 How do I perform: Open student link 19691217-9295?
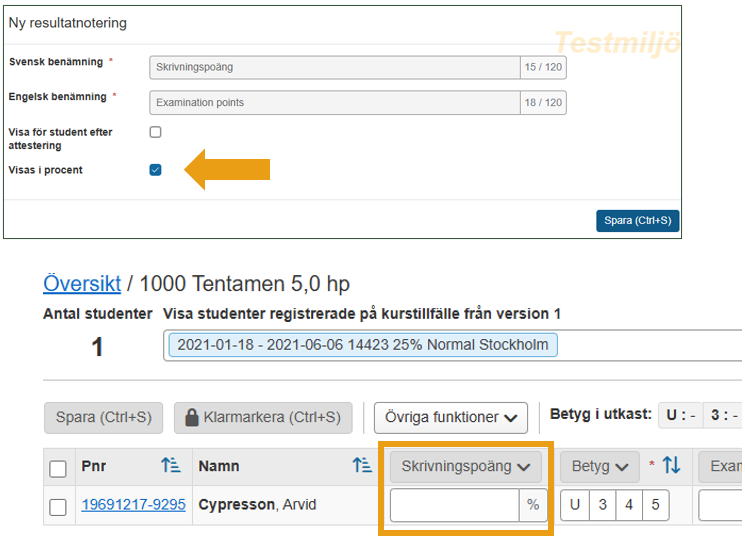[x=133, y=505]
